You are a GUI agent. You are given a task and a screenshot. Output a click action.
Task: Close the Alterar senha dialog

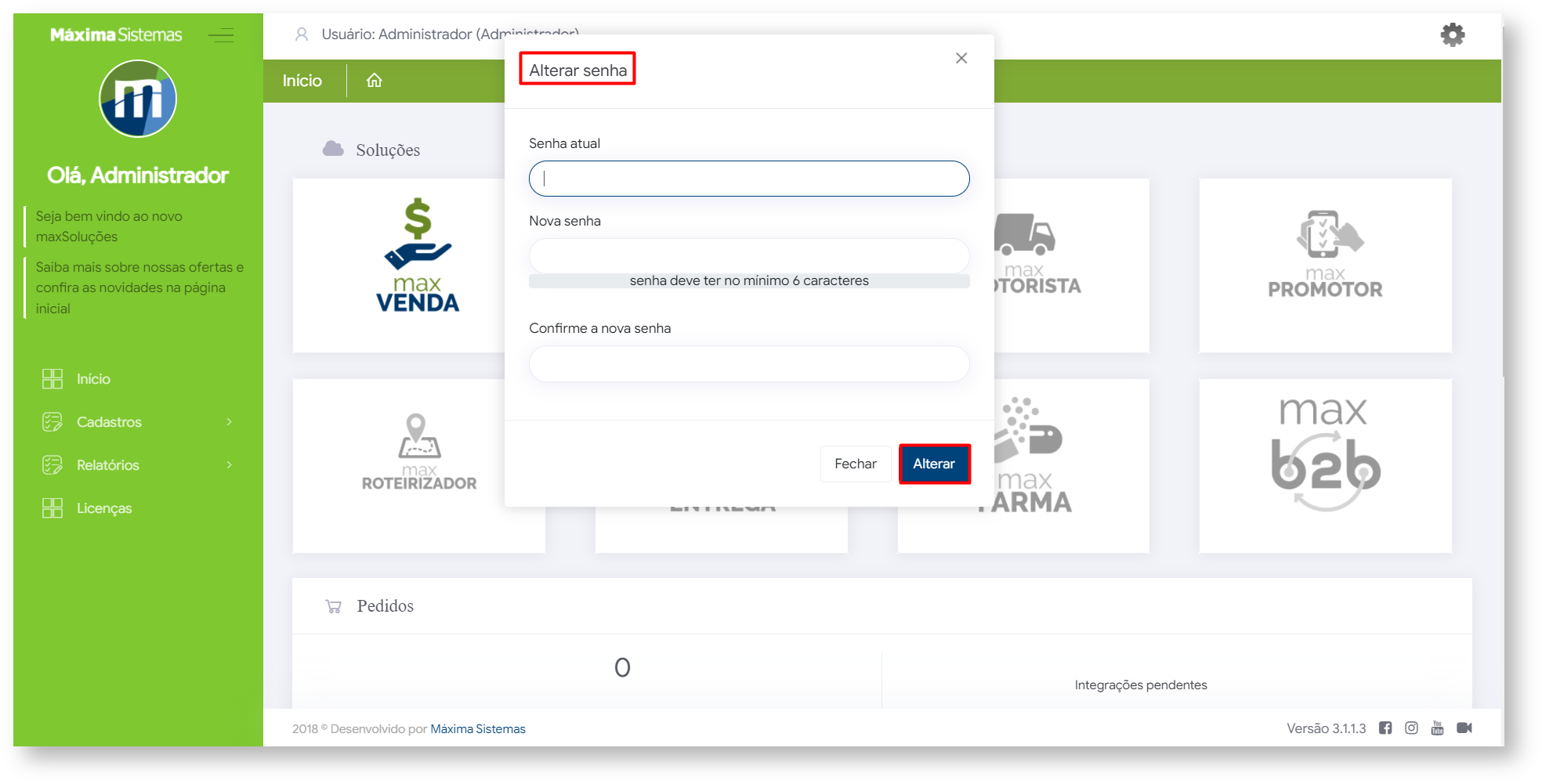coord(961,58)
